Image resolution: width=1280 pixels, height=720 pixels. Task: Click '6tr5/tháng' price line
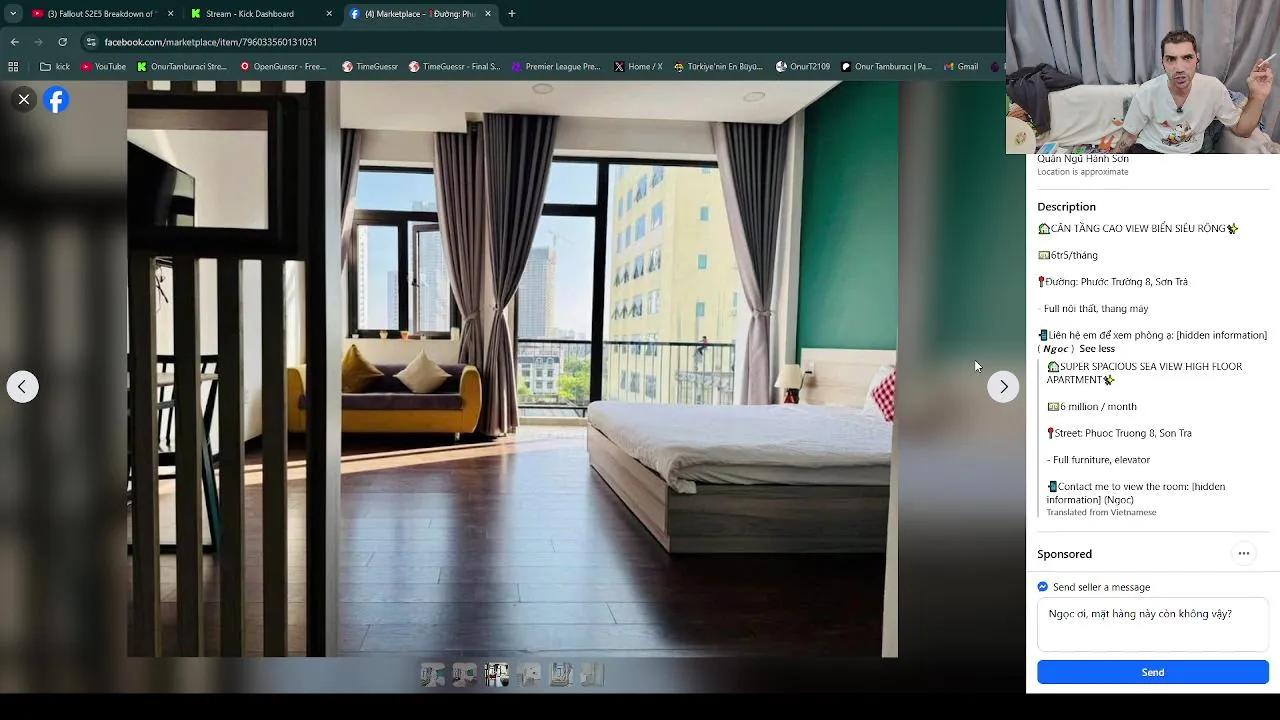pyautogui.click(x=1068, y=255)
